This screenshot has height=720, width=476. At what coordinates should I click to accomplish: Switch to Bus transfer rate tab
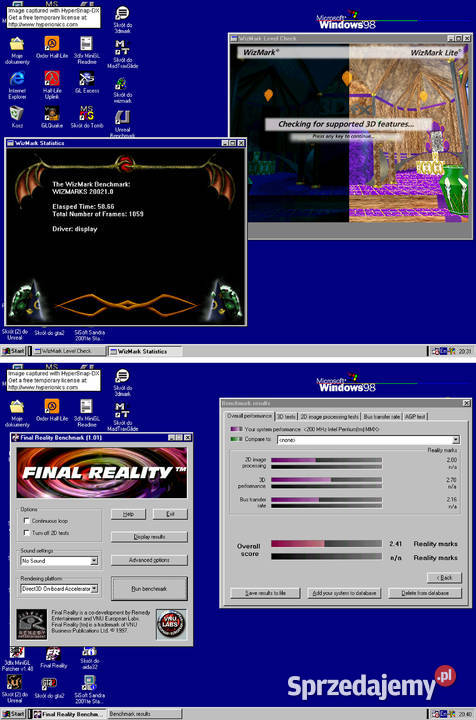point(381,416)
